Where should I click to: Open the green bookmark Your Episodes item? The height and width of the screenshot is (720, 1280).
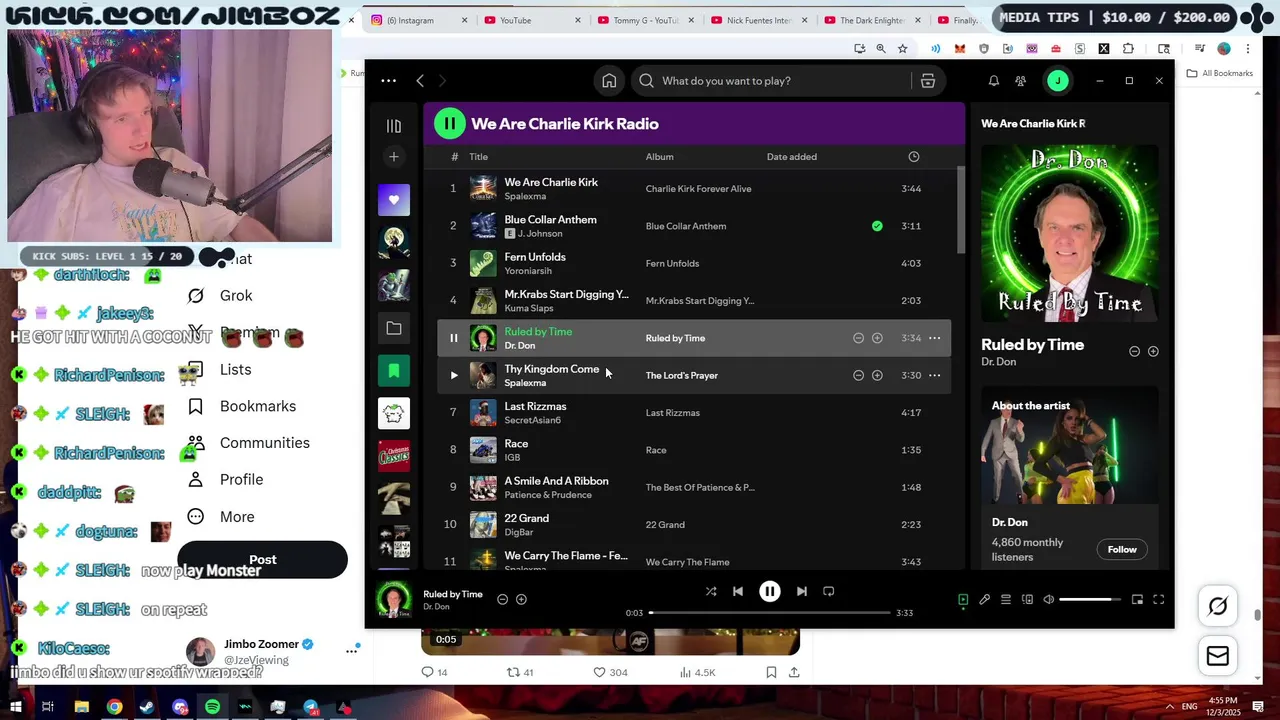[394, 371]
